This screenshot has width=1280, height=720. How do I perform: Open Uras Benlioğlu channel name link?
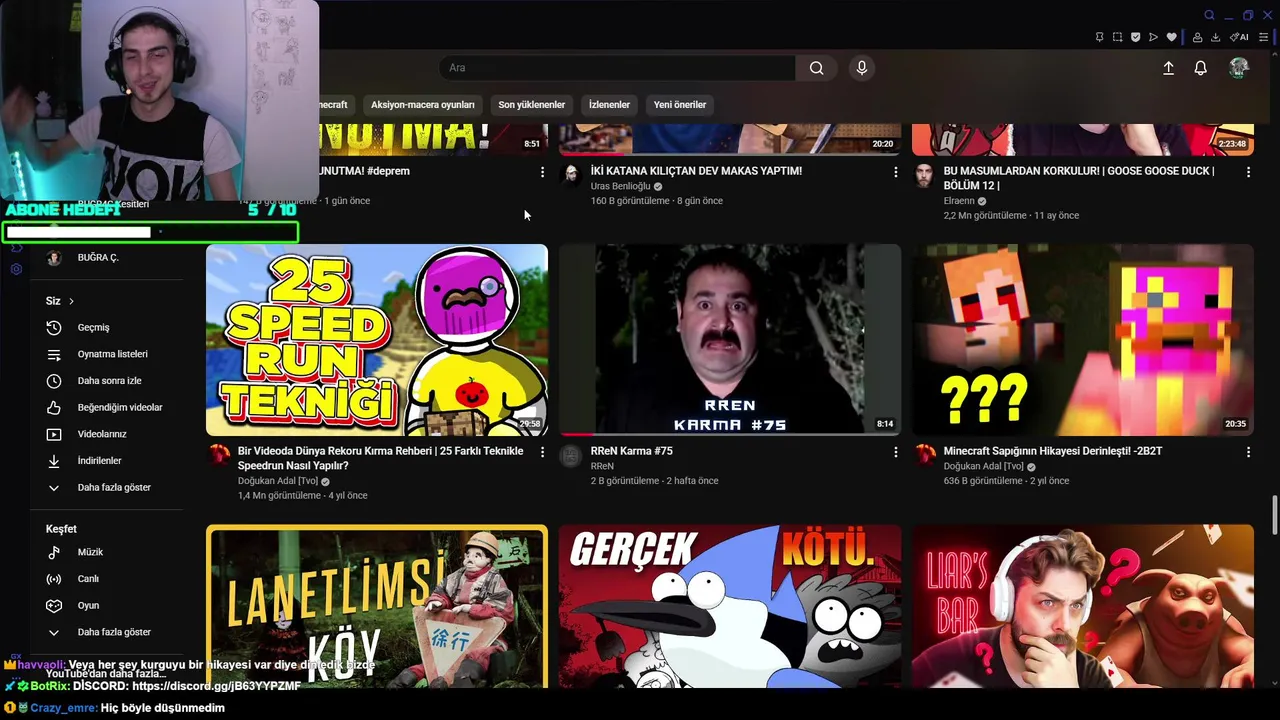click(x=620, y=186)
